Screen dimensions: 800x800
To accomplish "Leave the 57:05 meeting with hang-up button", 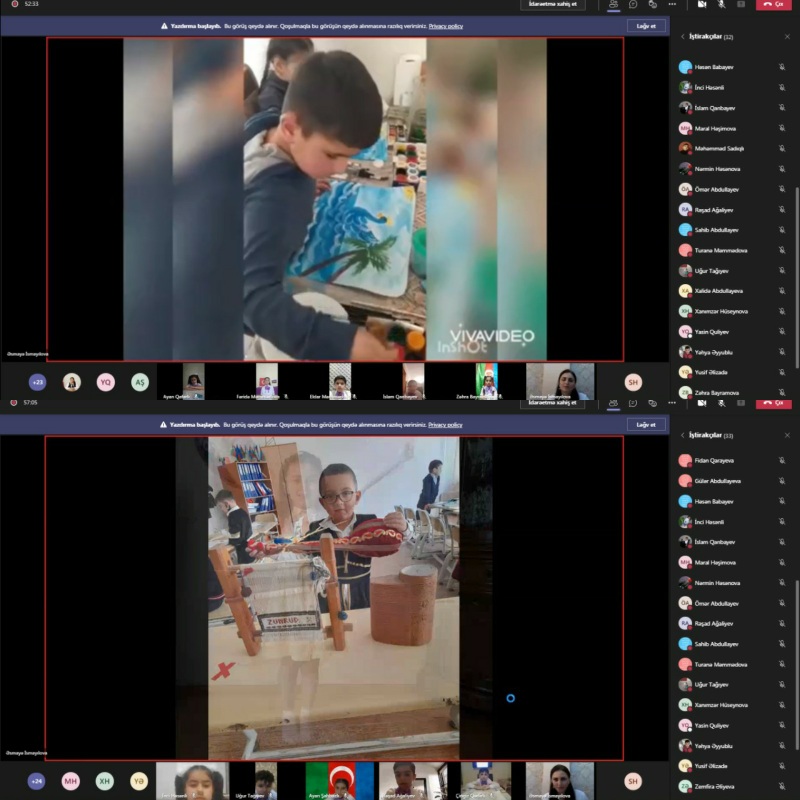I will point(773,403).
